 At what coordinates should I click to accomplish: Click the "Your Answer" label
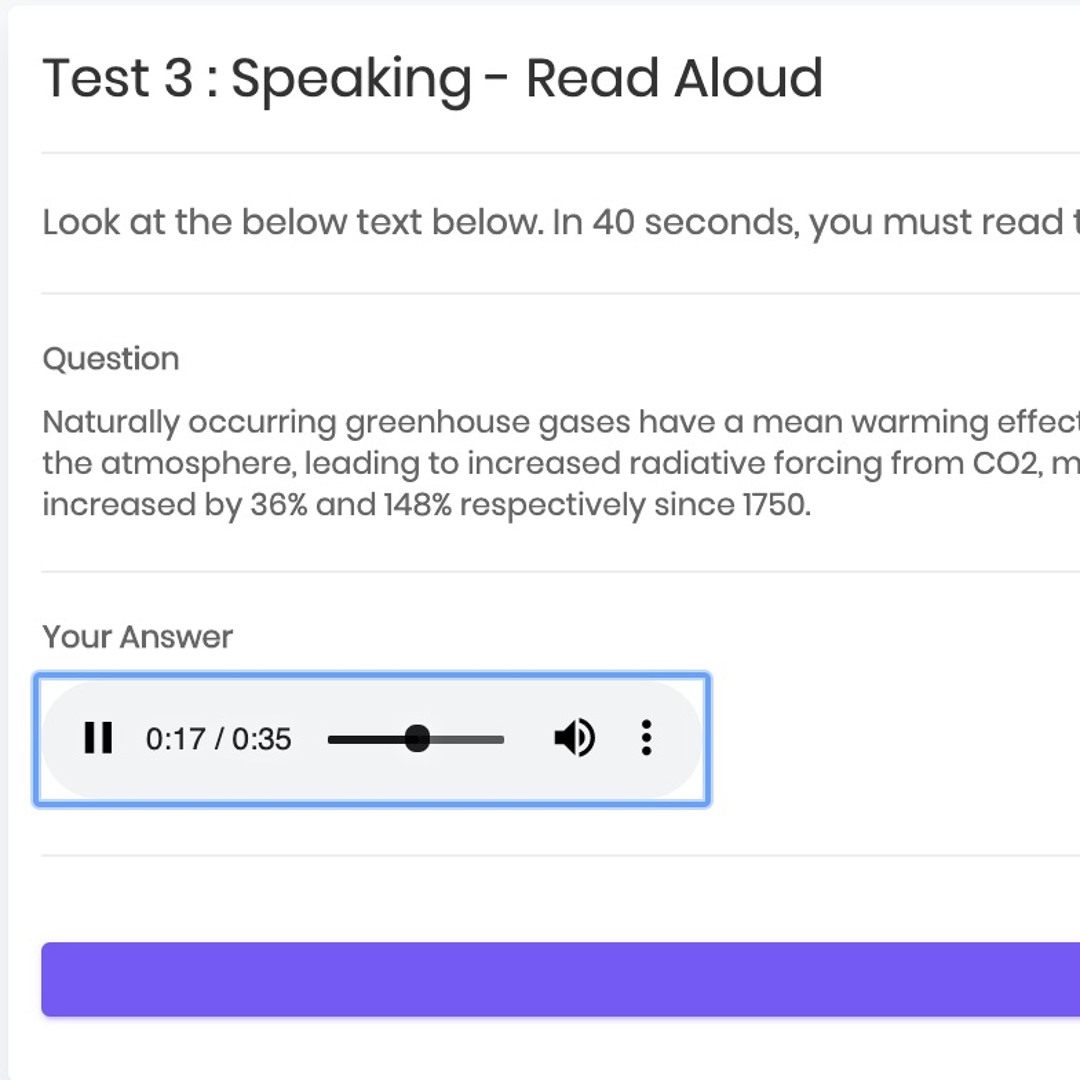(137, 637)
